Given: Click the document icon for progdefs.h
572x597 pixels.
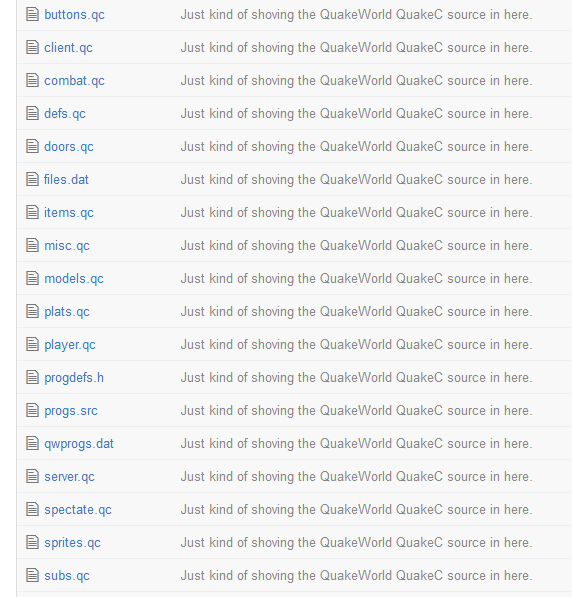Looking at the screenshot, I should coord(32,377).
